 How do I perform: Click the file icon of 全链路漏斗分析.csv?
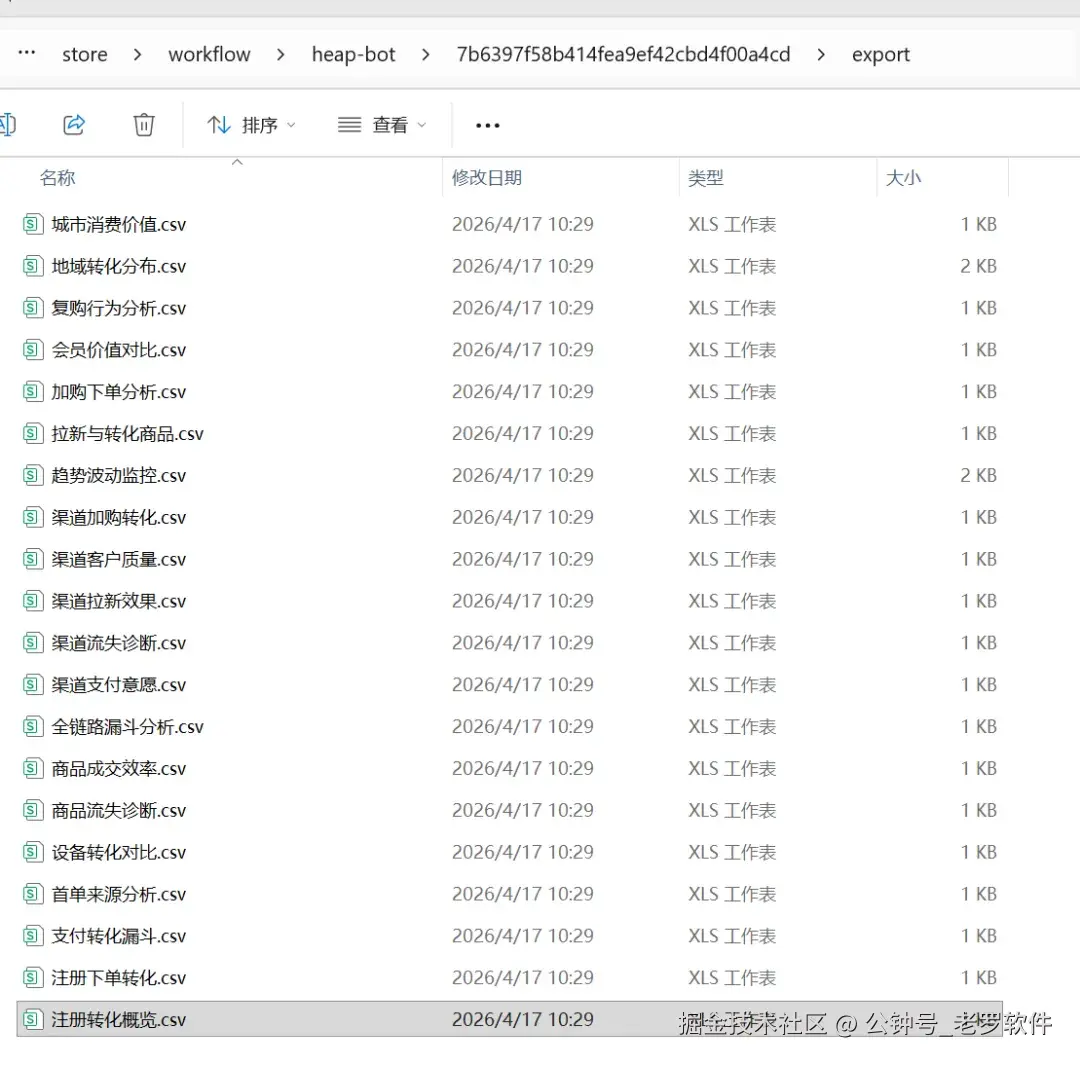pos(33,727)
